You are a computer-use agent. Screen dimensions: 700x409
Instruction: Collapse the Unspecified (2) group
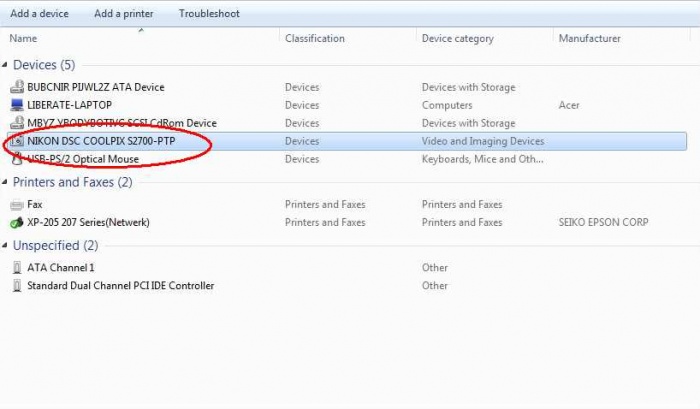(x=6, y=245)
